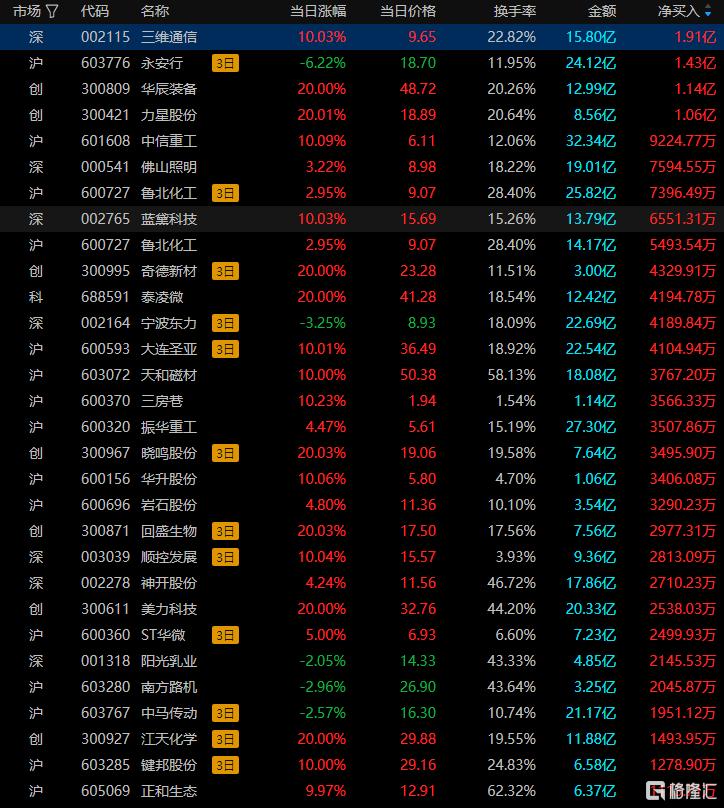Select stock name 南方路机
This screenshot has height=808, width=724.
click(x=169, y=687)
